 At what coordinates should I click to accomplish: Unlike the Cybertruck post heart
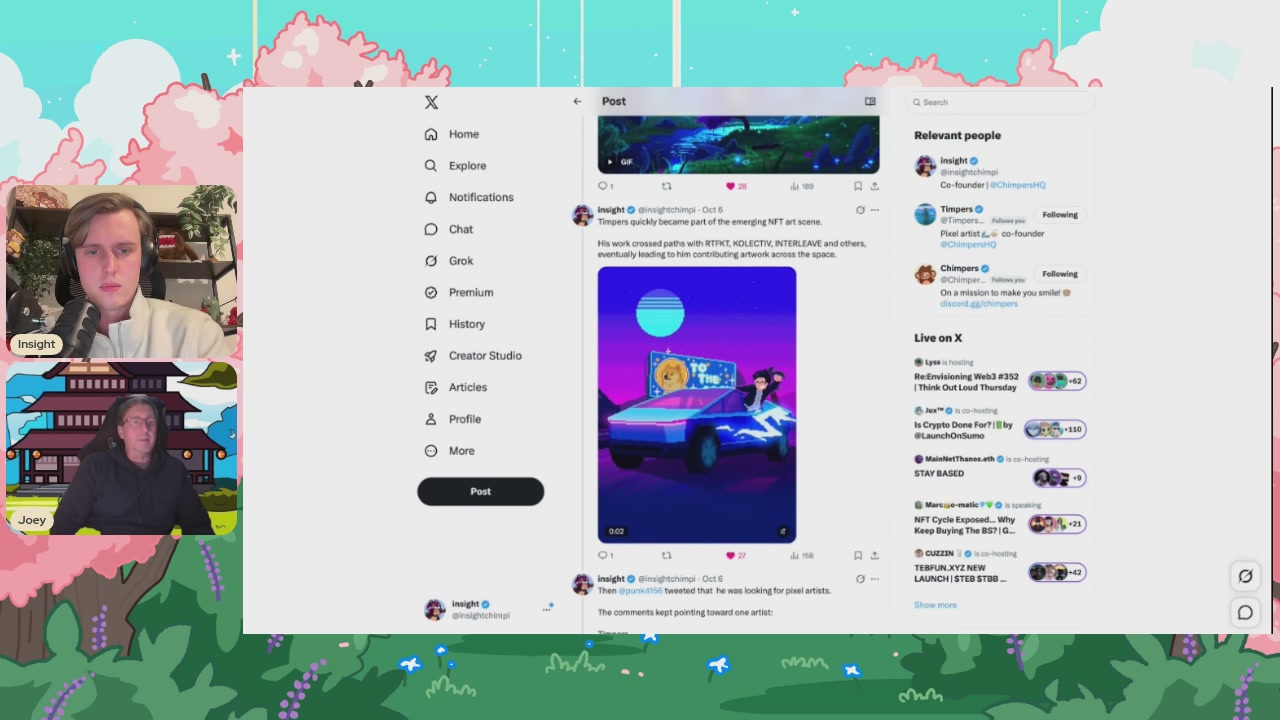tap(730, 555)
